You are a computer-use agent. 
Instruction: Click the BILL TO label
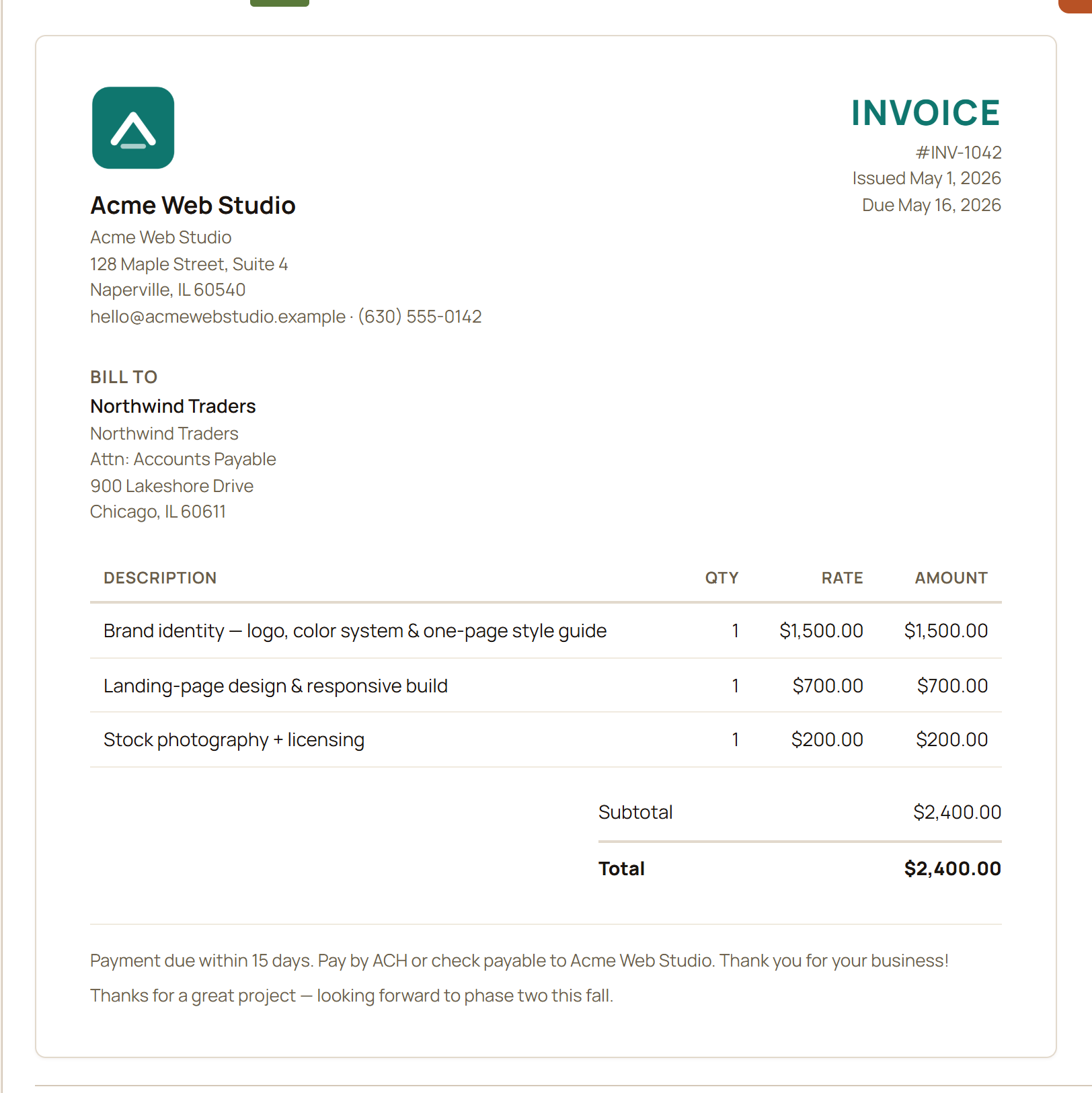pyautogui.click(x=124, y=377)
